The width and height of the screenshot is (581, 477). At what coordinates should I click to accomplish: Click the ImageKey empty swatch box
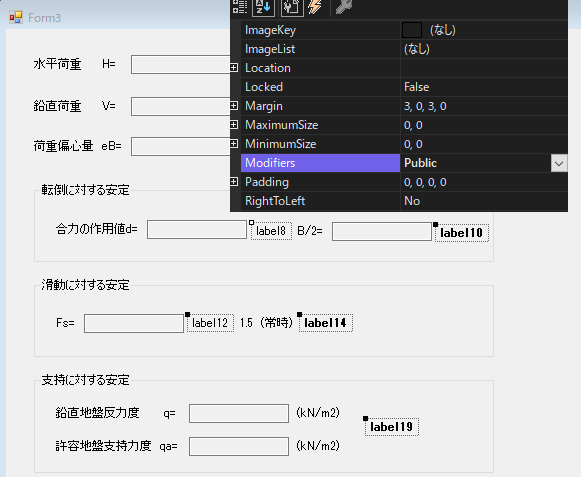coord(412,30)
